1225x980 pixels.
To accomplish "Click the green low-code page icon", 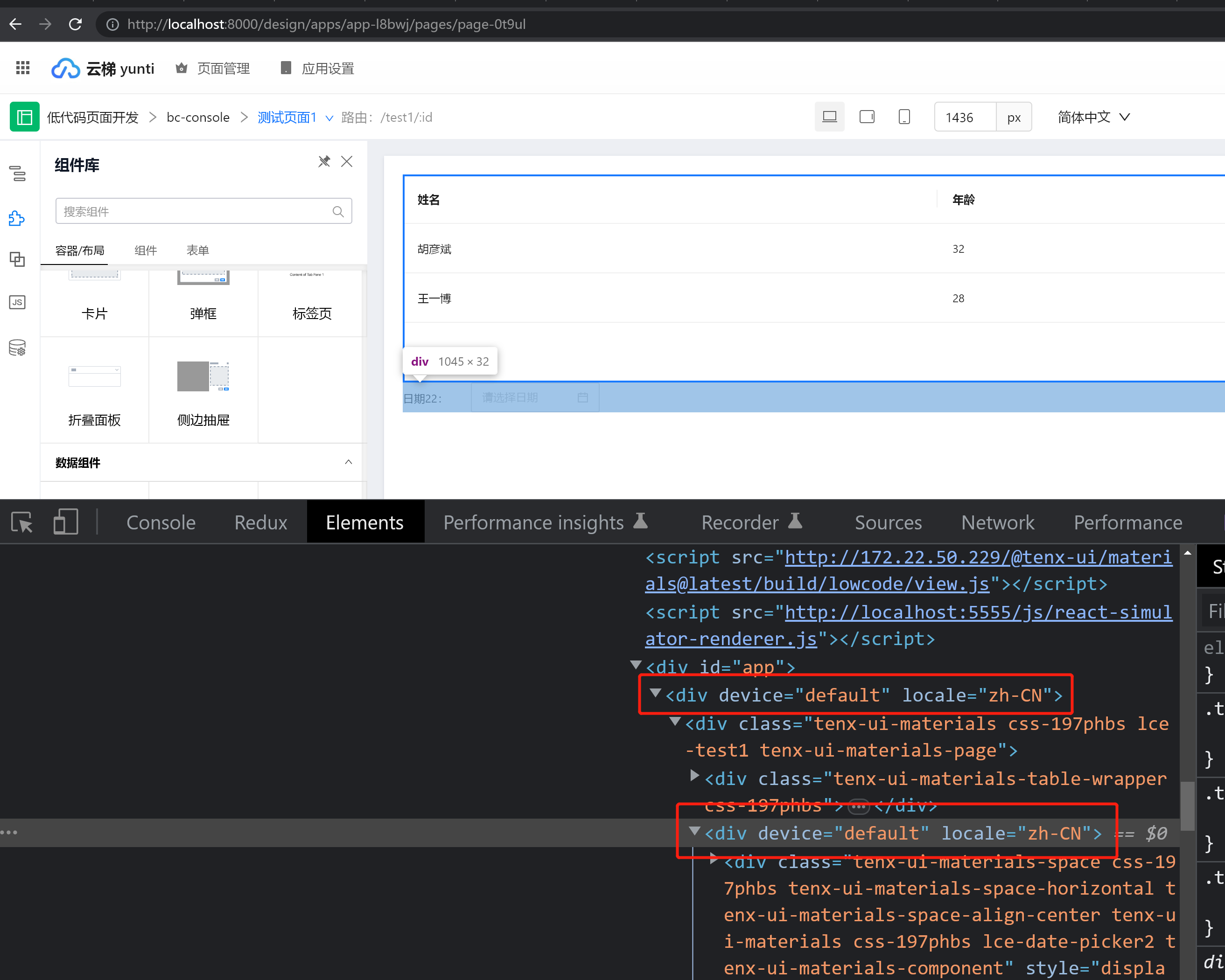I will tap(24, 117).
